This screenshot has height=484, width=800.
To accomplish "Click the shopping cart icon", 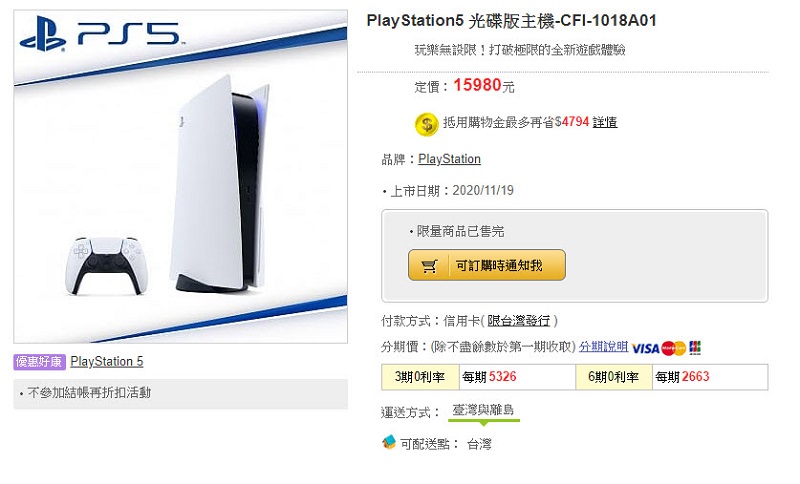I will pyautogui.click(x=429, y=266).
